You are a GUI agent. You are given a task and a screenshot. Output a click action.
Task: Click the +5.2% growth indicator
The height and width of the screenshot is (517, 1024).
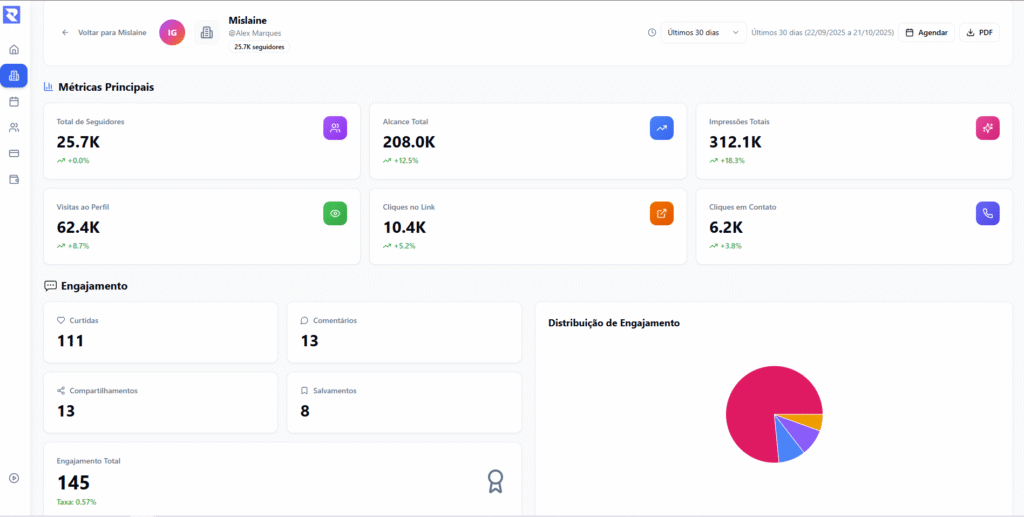pos(399,246)
